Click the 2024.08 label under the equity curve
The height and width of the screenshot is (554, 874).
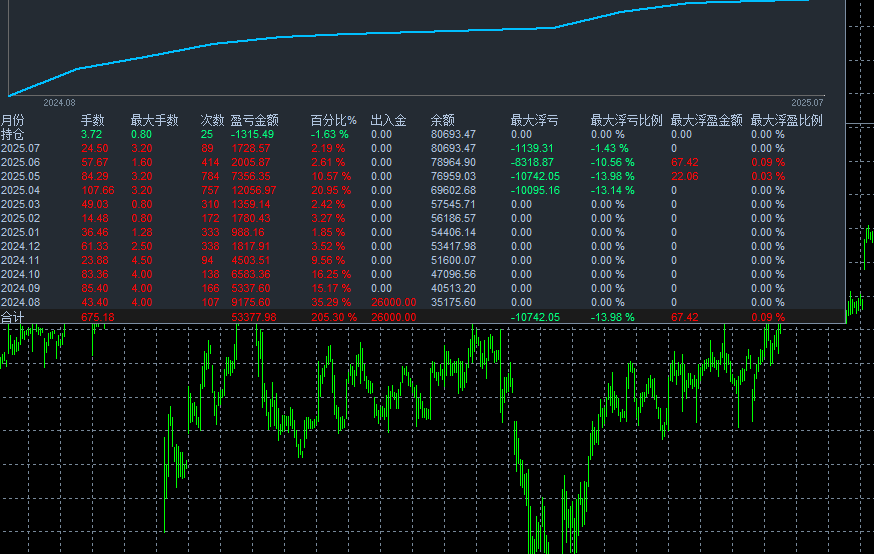(59, 103)
